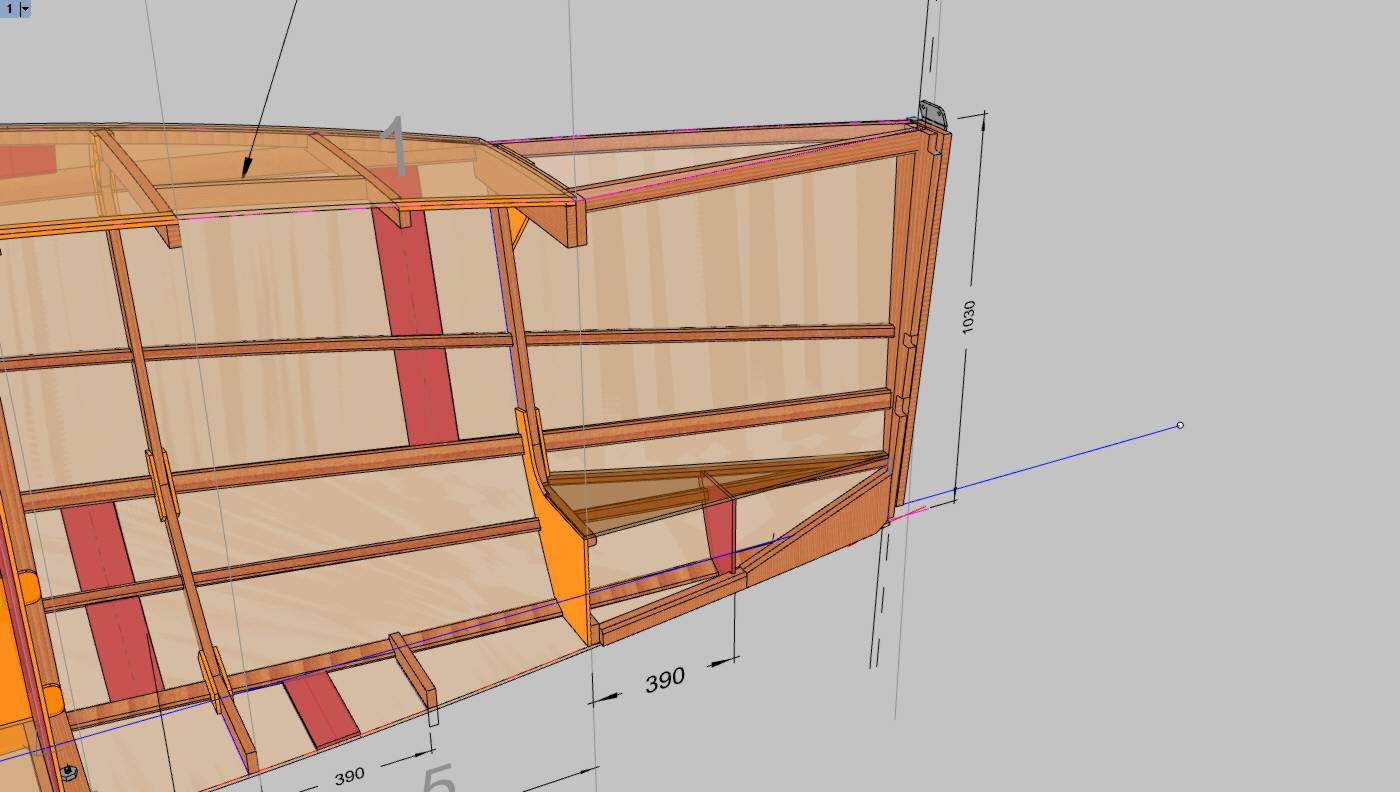
Task: Open the viewport menu dropdown arrow
Action: (x=25, y=8)
